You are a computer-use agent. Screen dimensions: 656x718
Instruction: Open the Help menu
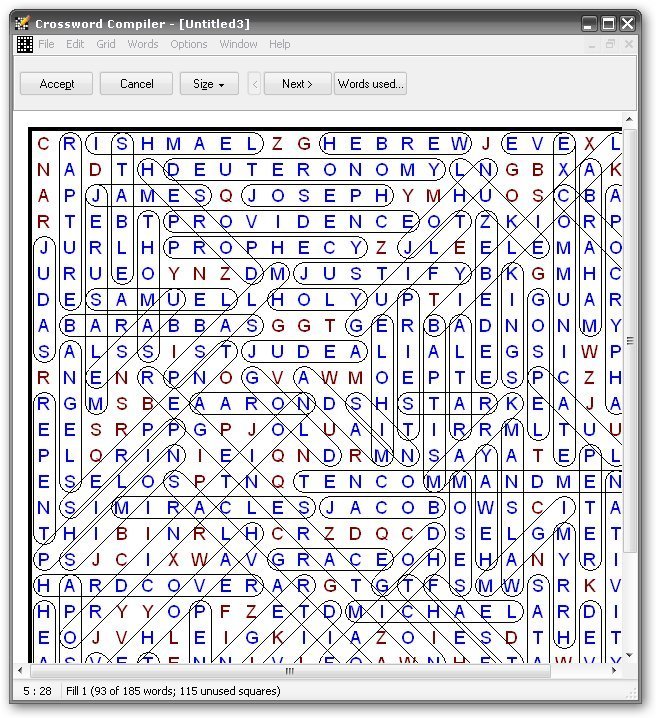(x=279, y=44)
